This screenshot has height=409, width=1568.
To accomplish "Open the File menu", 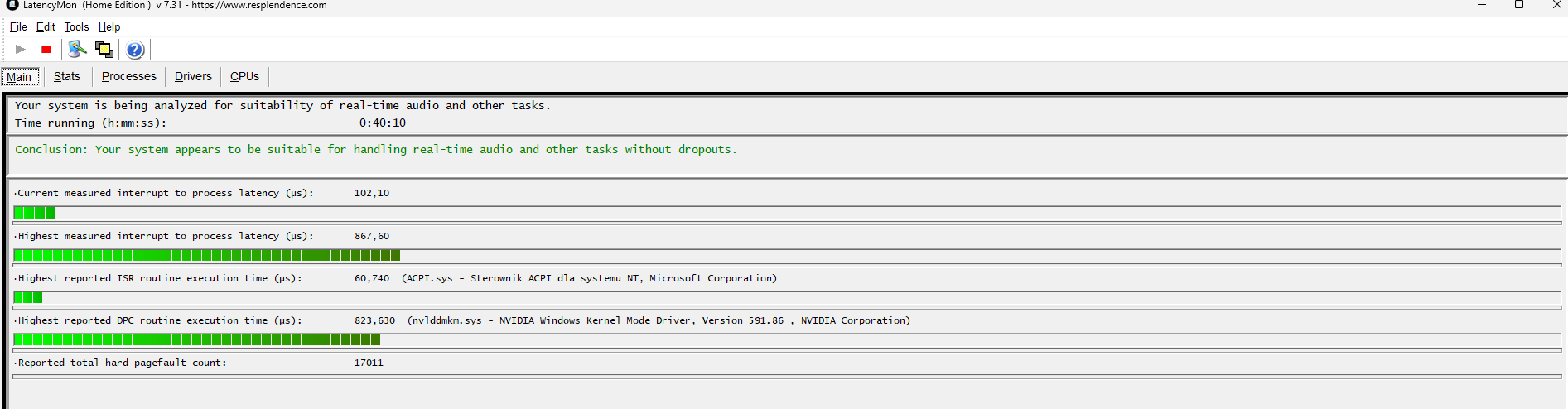I will coord(18,26).
